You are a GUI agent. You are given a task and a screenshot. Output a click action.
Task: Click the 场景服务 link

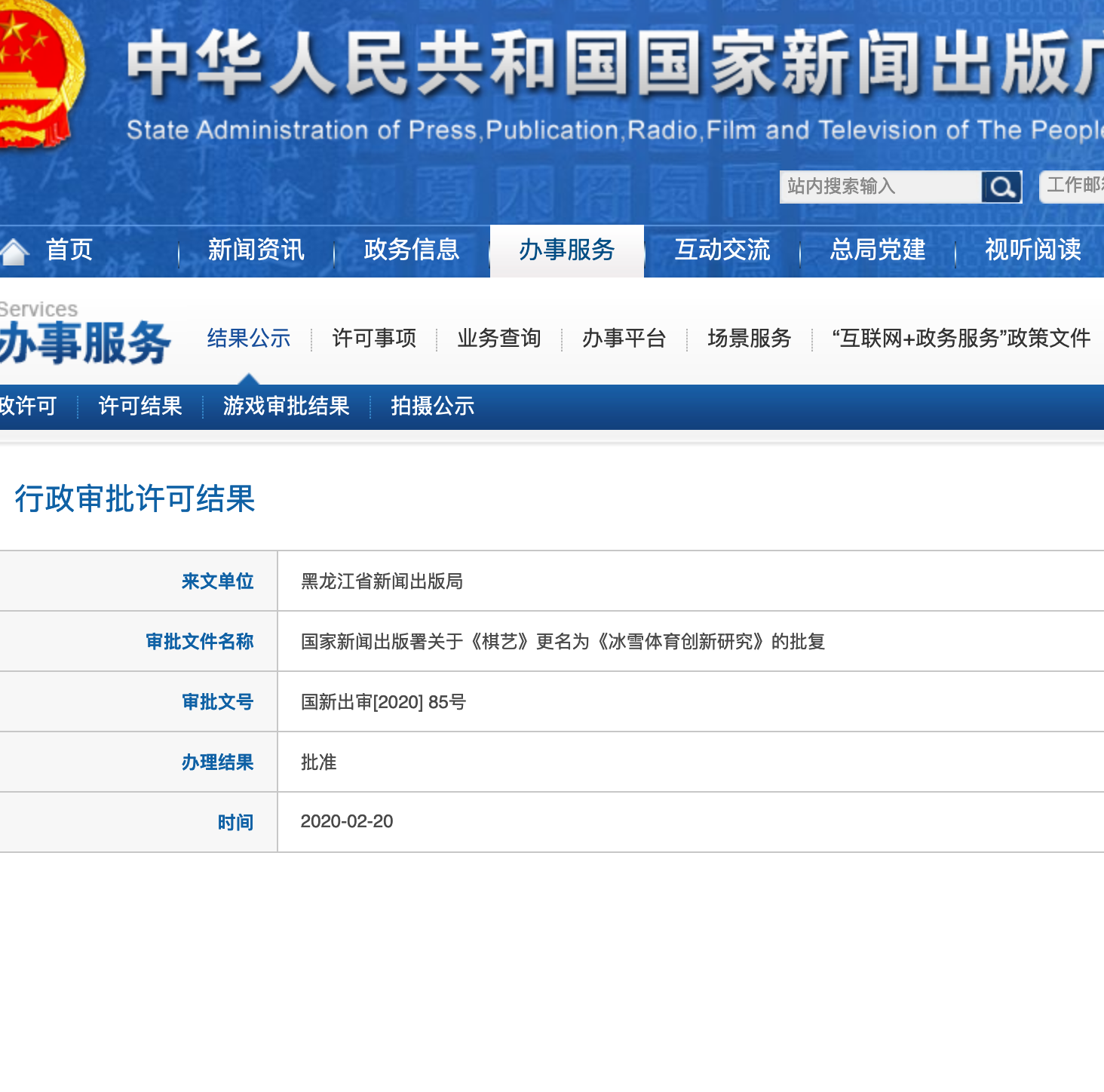click(750, 339)
